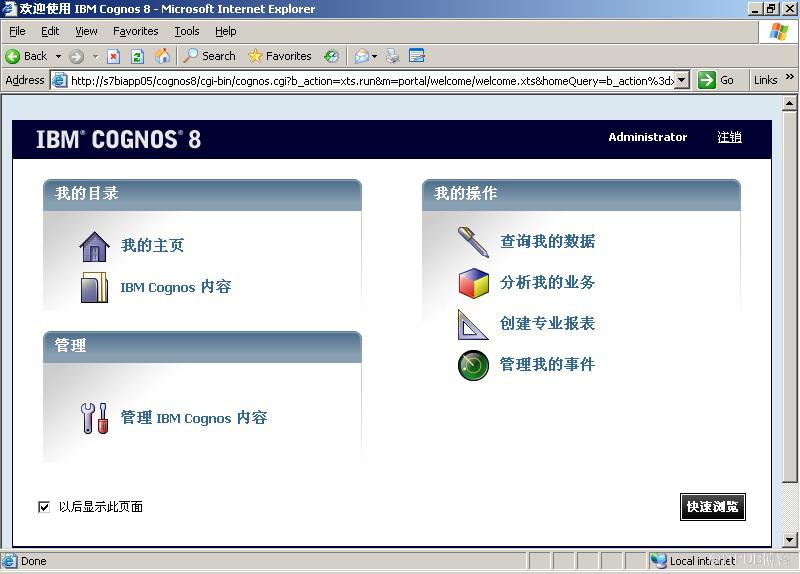This screenshot has height=574, width=800.
Task: Open the Mail button dropdown arrow
Action: tap(374, 56)
